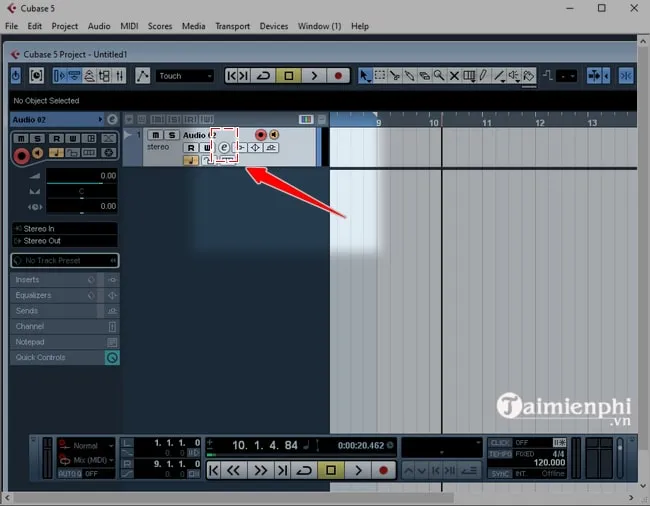Screen dimensions: 650x506
Task: Select the Play speaker tool
Action: tap(514, 76)
